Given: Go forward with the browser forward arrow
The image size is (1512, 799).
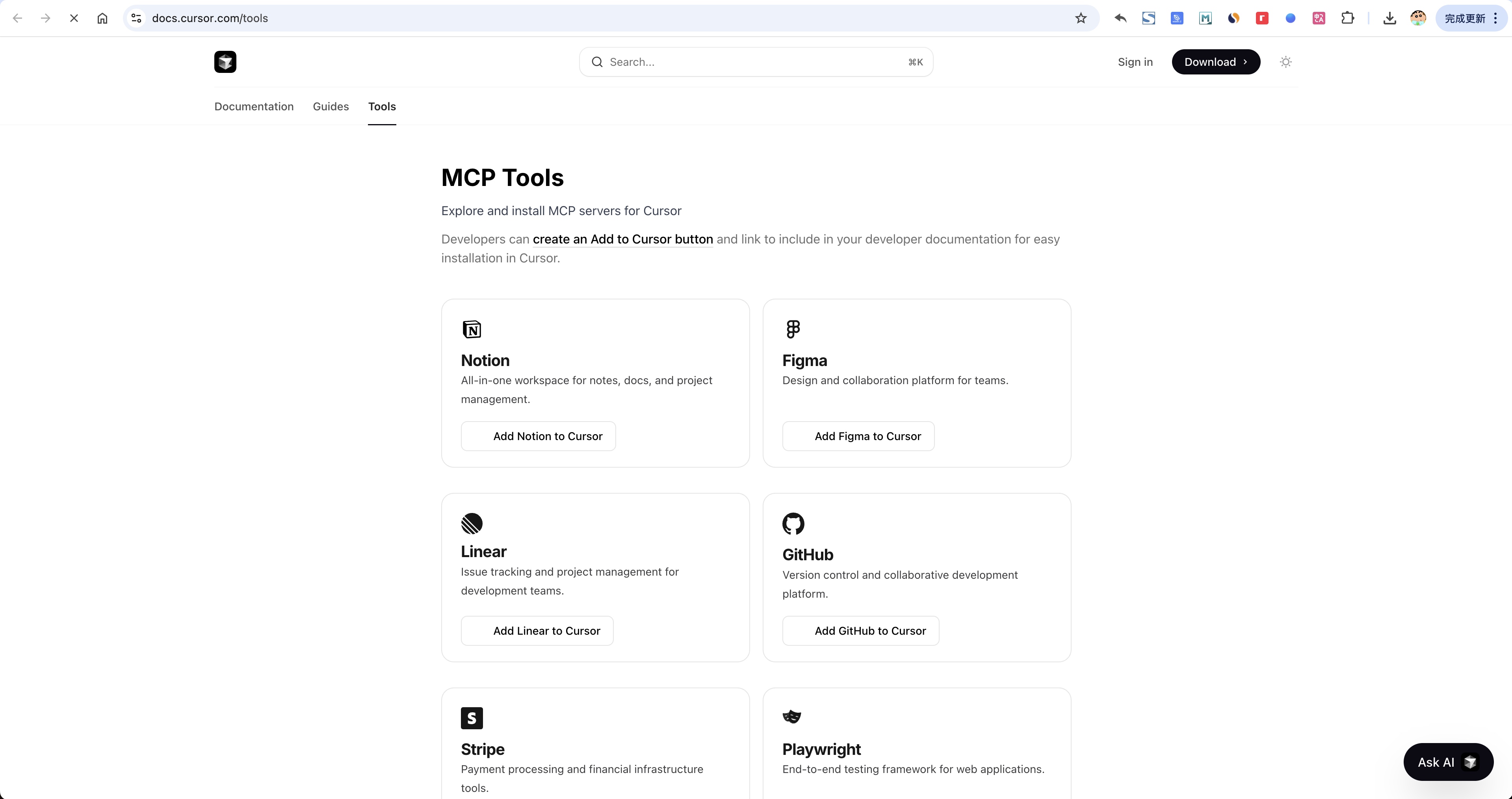Looking at the screenshot, I should 46,18.
